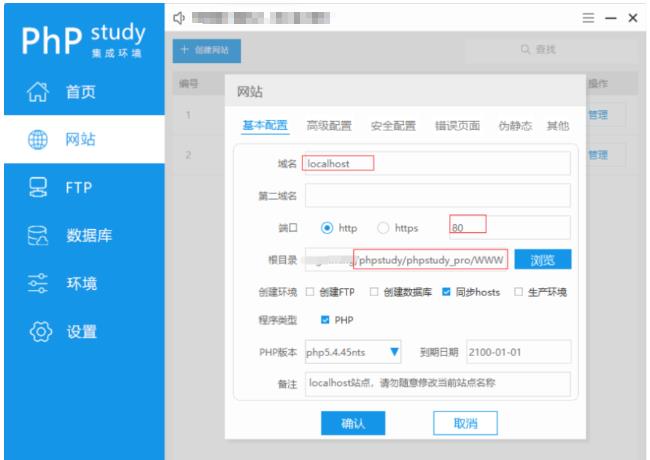650x460 pixels.
Task: Open the 安全配置 tab
Action: (x=393, y=125)
